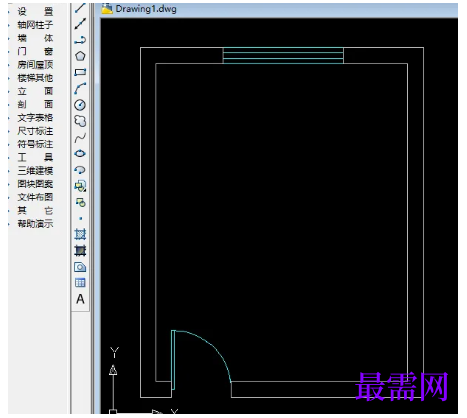Open the 设置 menu
The width and height of the screenshot is (467, 418).
click(35, 12)
